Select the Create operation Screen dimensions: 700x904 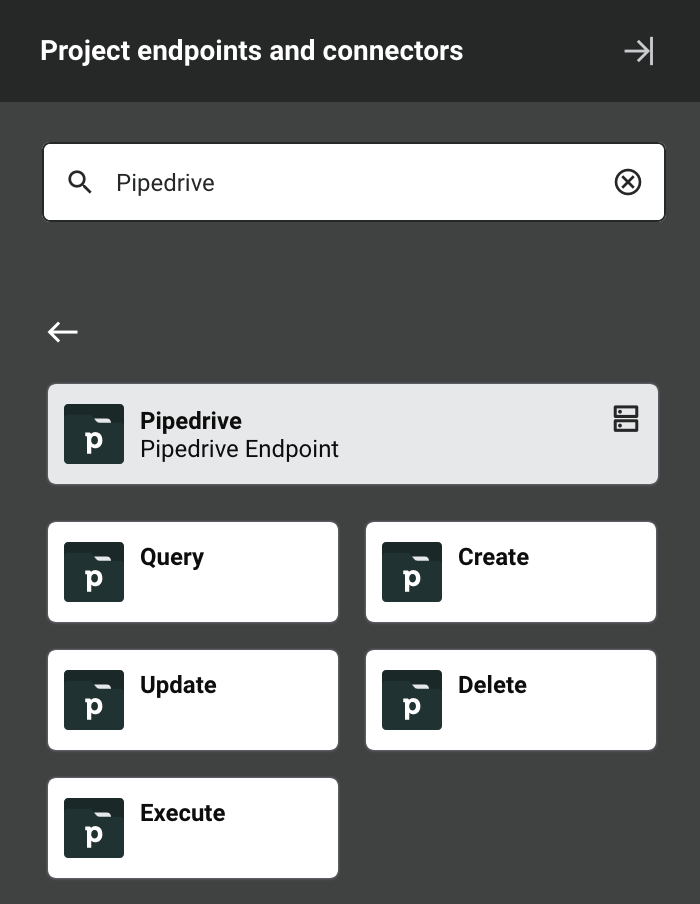pos(511,571)
